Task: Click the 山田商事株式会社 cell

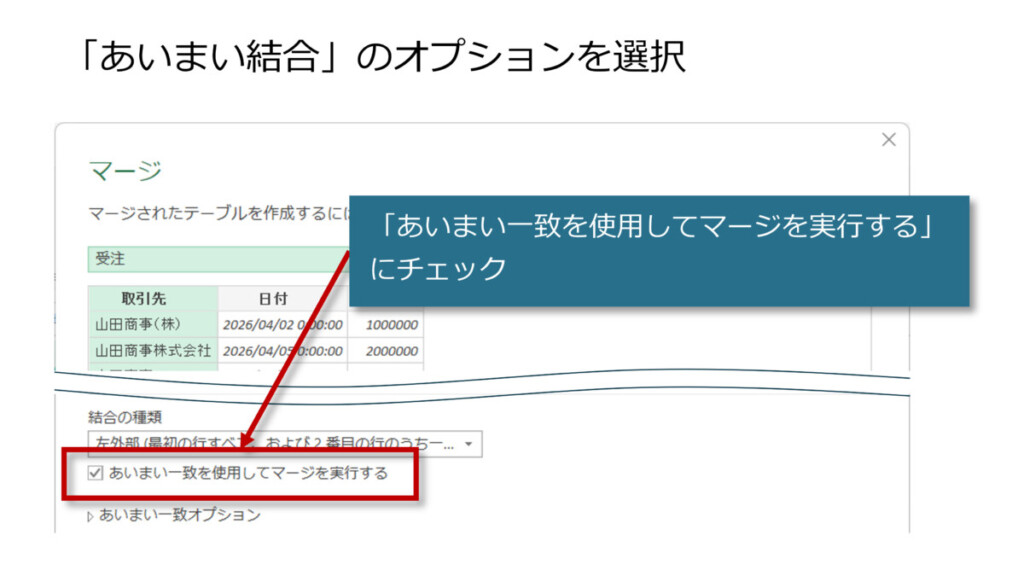Action: pos(153,351)
